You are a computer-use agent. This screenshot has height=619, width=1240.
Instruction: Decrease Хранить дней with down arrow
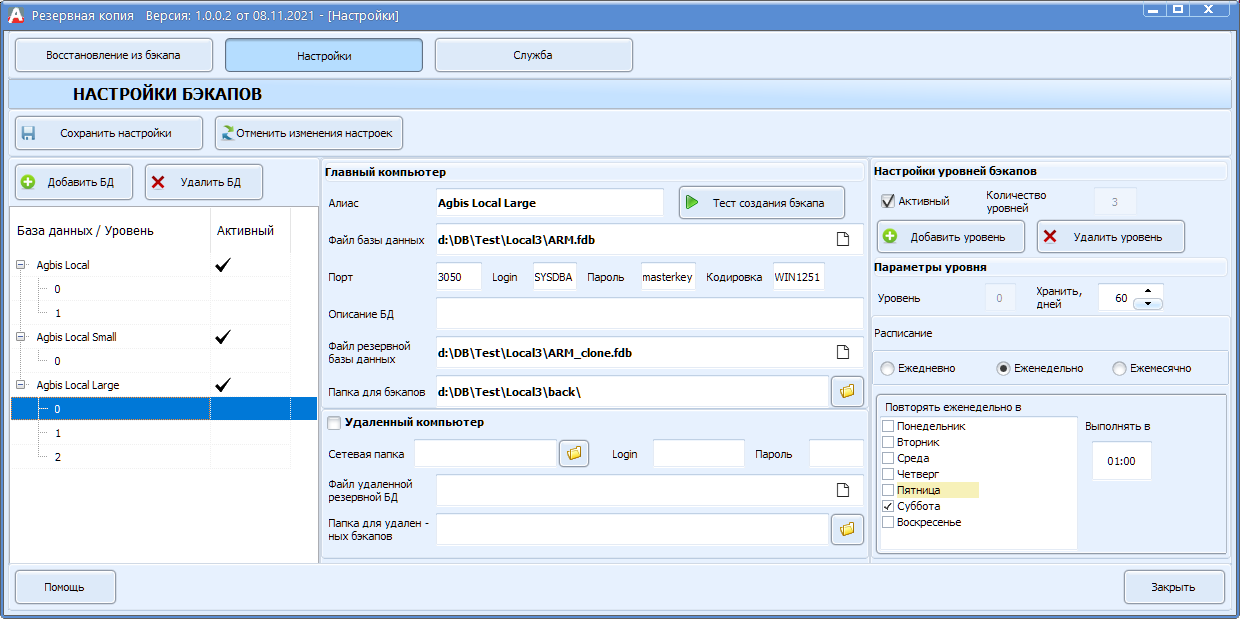pyautogui.click(x=1148, y=303)
